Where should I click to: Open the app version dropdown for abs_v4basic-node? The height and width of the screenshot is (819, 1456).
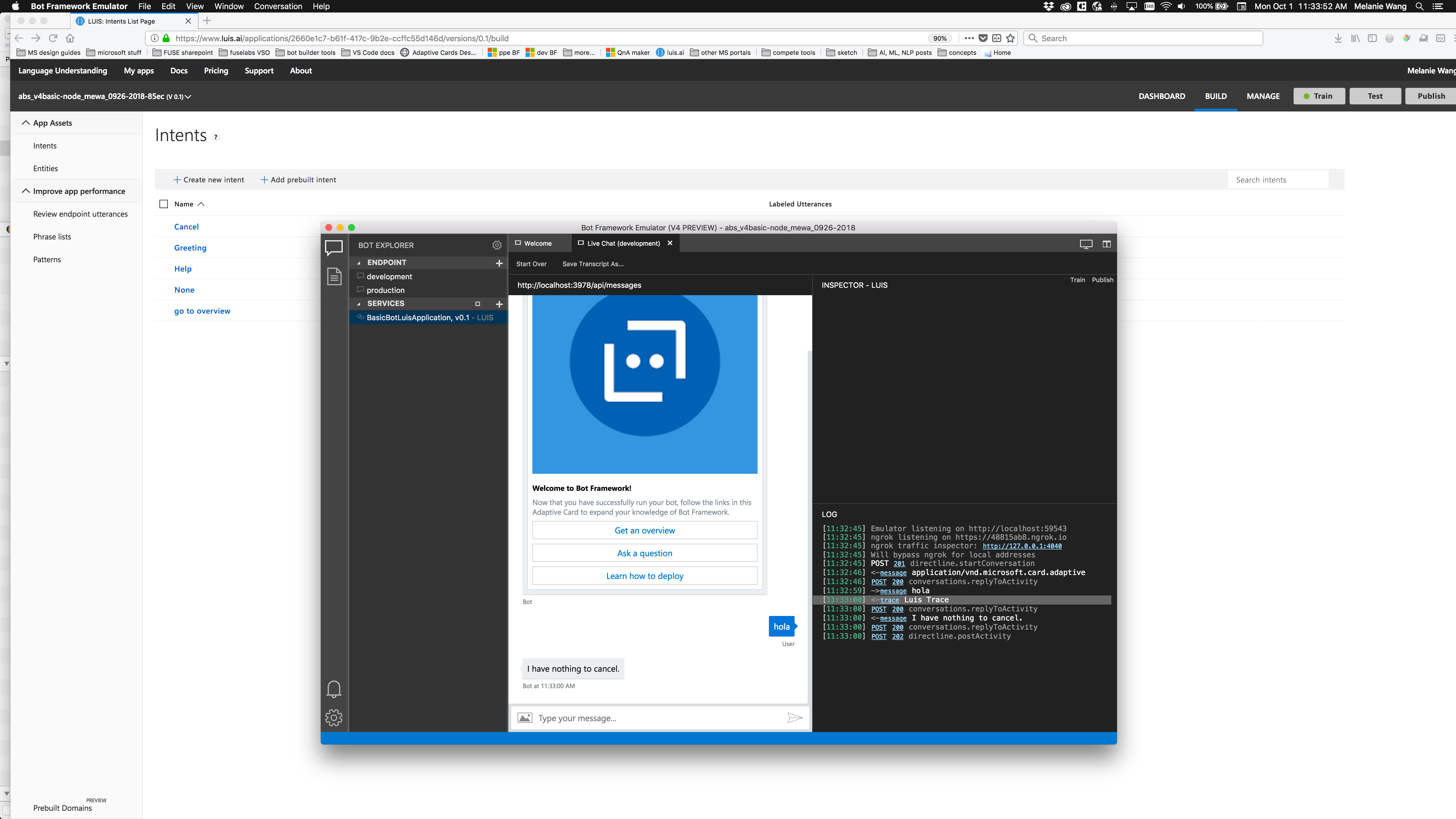click(x=189, y=97)
